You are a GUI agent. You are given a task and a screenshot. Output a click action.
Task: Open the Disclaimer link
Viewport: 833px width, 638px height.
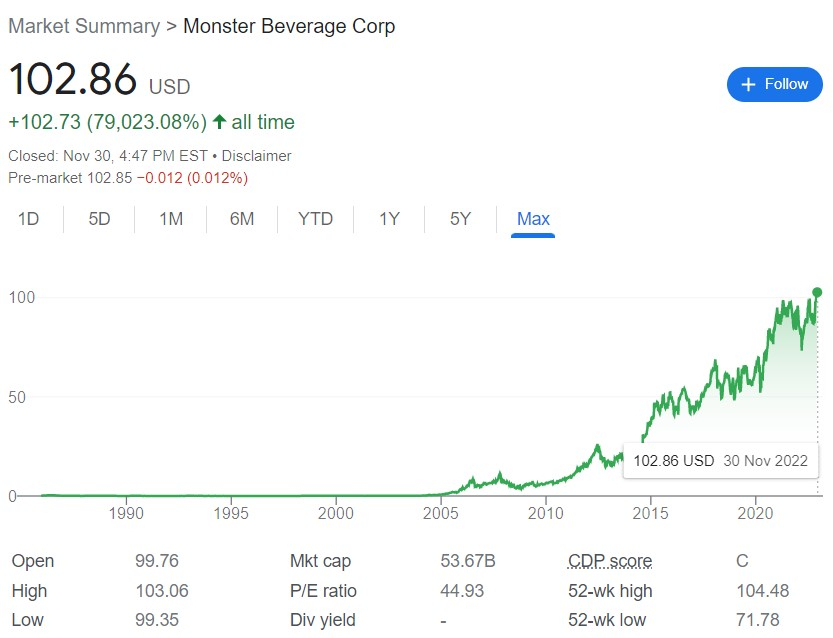(x=256, y=156)
